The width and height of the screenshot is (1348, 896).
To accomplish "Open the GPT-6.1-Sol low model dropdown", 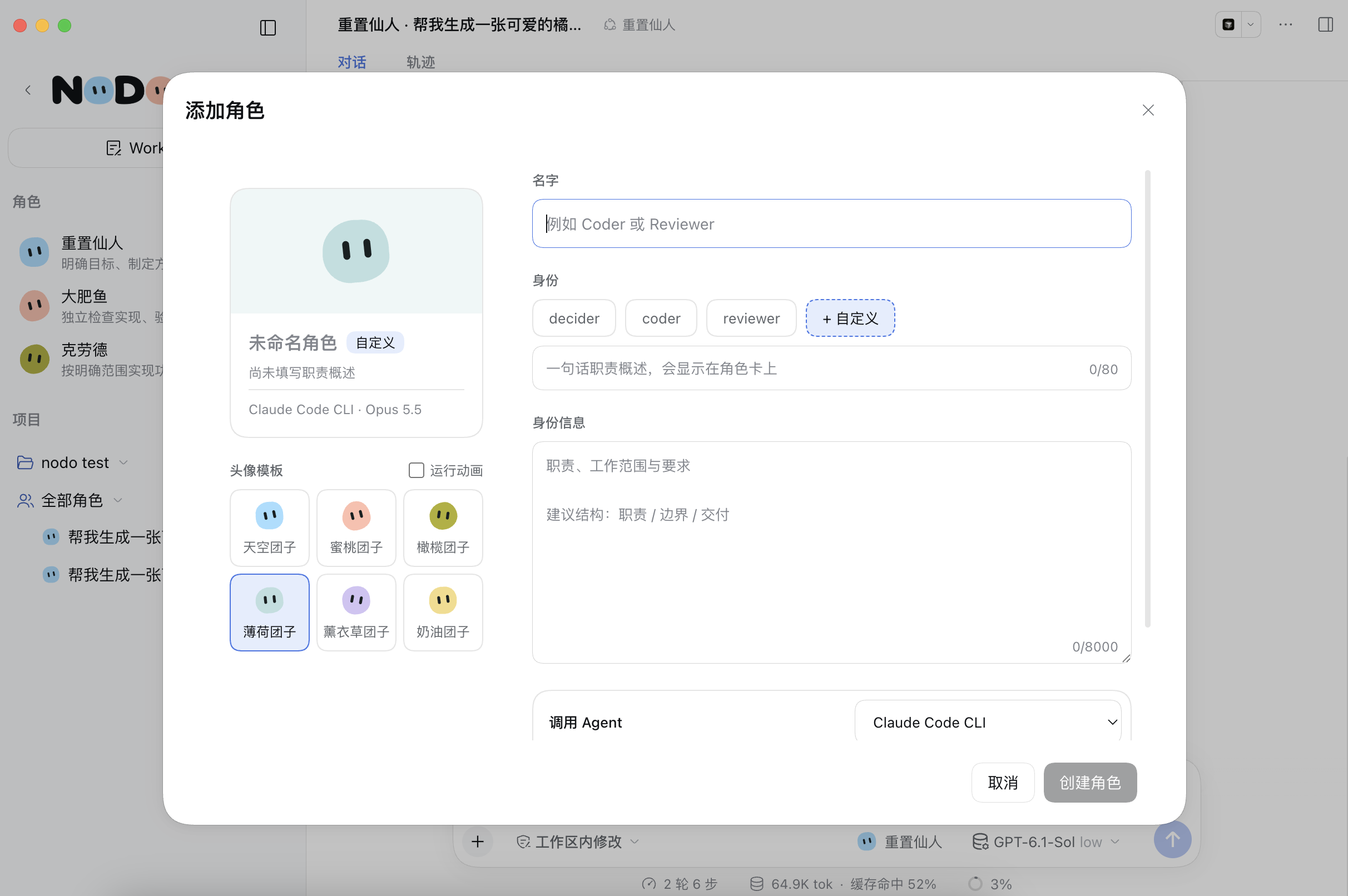I will coord(1046,842).
